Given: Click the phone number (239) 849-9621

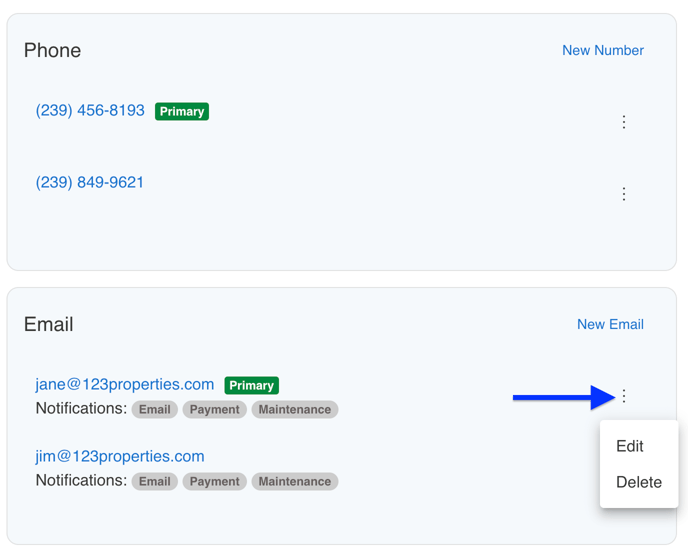Looking at the screenshot, I should 90,183.
